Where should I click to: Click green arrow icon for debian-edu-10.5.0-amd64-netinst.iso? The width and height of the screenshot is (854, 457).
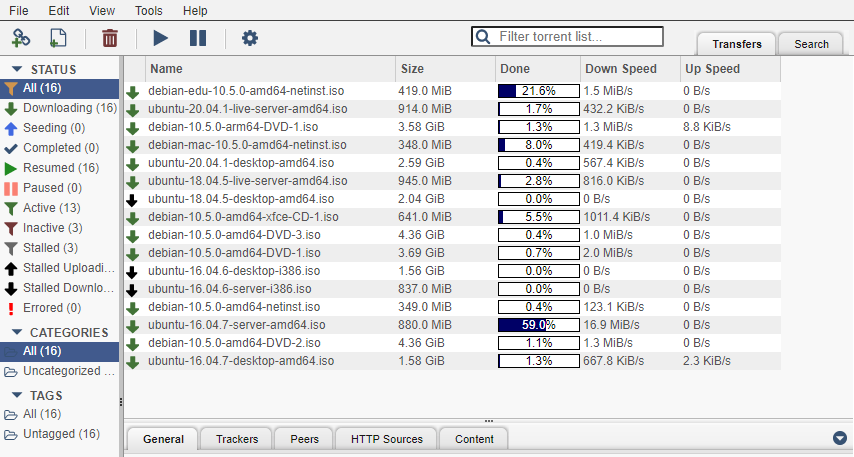(x=132, y=92)
